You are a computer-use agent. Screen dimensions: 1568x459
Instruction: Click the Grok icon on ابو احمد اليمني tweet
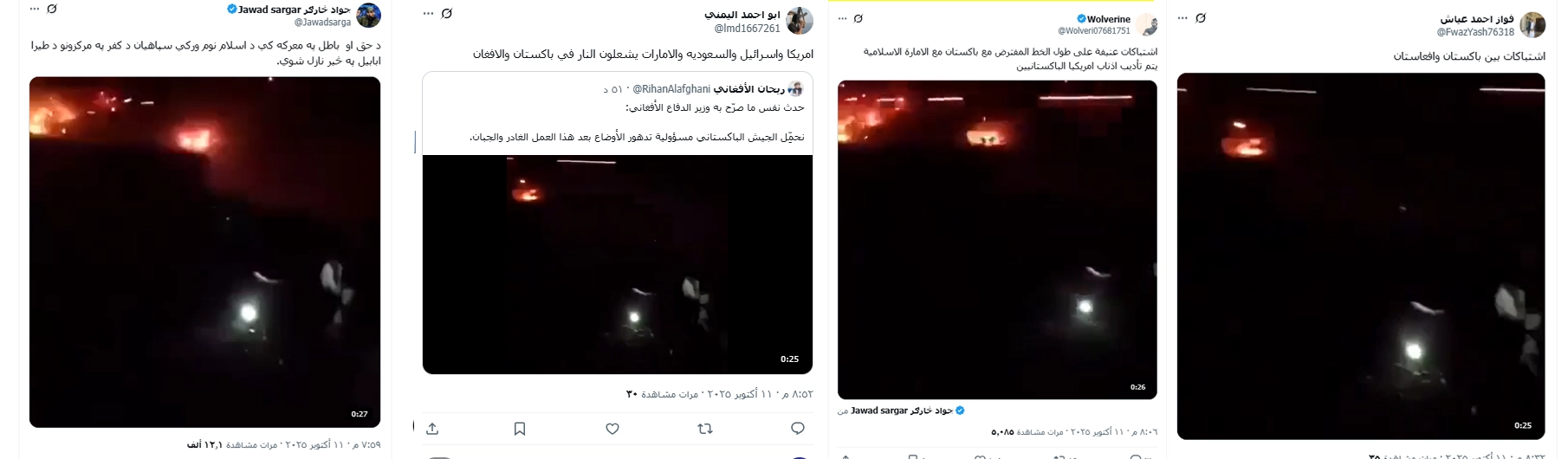pos(447,13)
